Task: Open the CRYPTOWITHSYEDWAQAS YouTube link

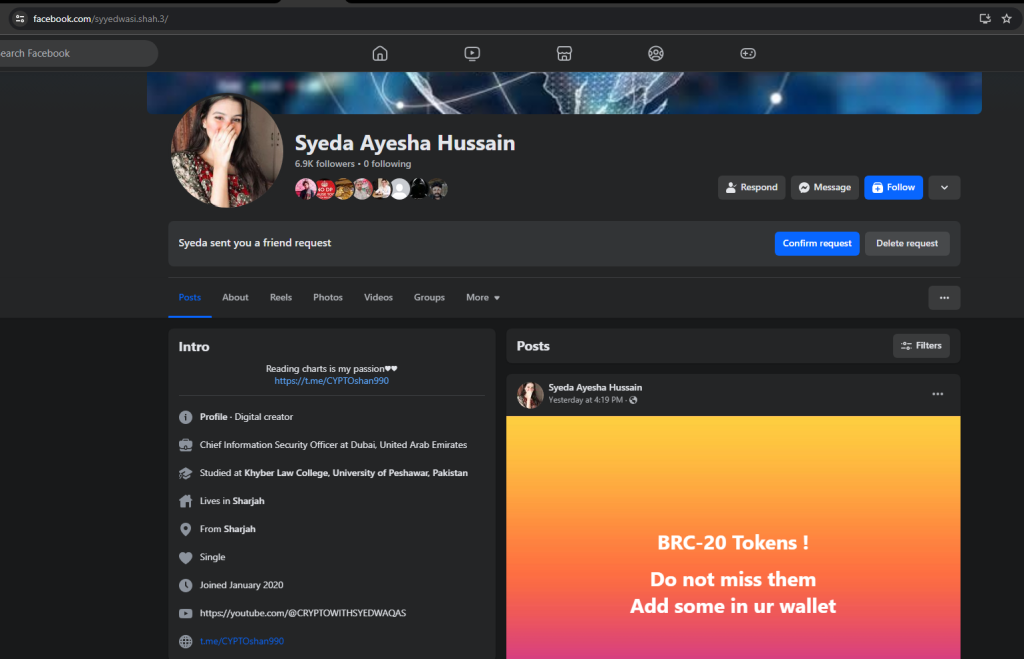Action: [x=303, y=613]
